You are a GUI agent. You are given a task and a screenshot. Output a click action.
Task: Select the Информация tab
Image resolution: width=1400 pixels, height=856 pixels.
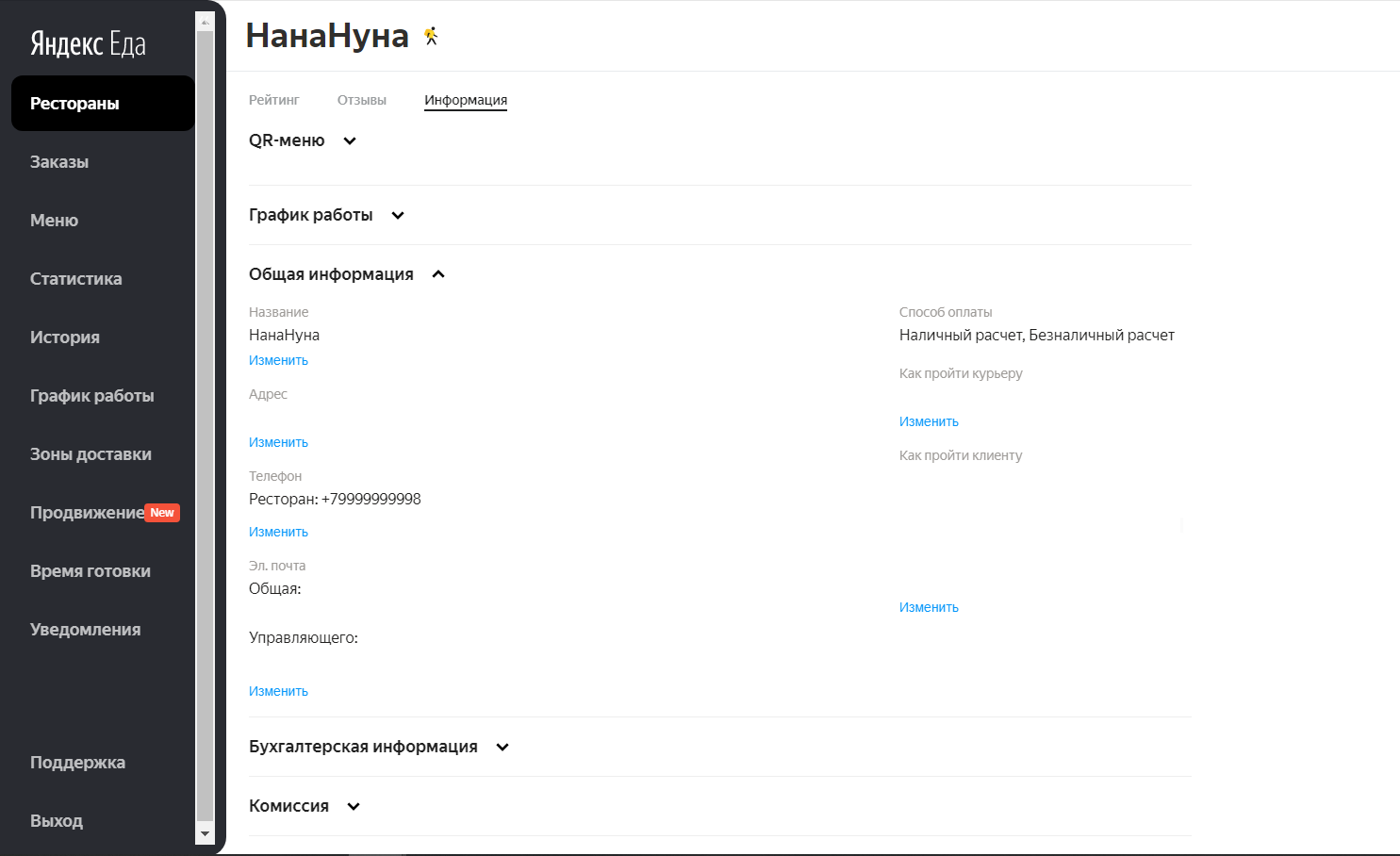pos(466,100)
